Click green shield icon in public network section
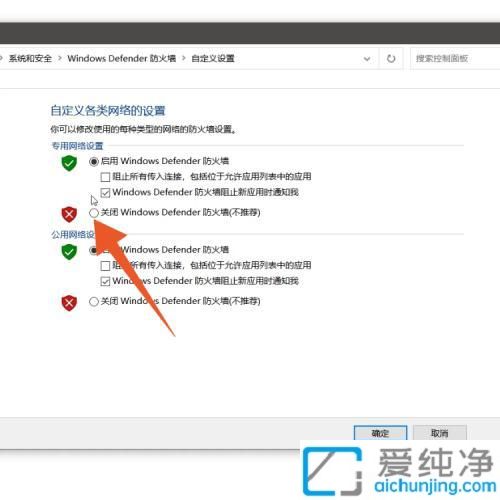The image size is (500, 500). click(x=69, y=252)
